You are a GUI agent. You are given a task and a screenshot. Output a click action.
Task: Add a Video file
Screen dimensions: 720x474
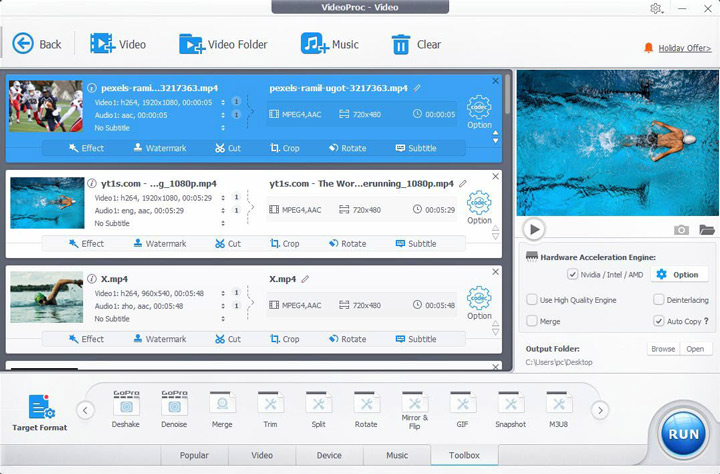118,44
